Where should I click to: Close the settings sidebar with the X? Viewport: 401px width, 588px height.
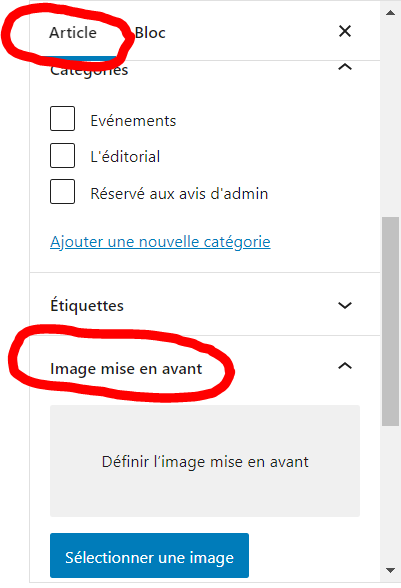[x=345, y=31]
